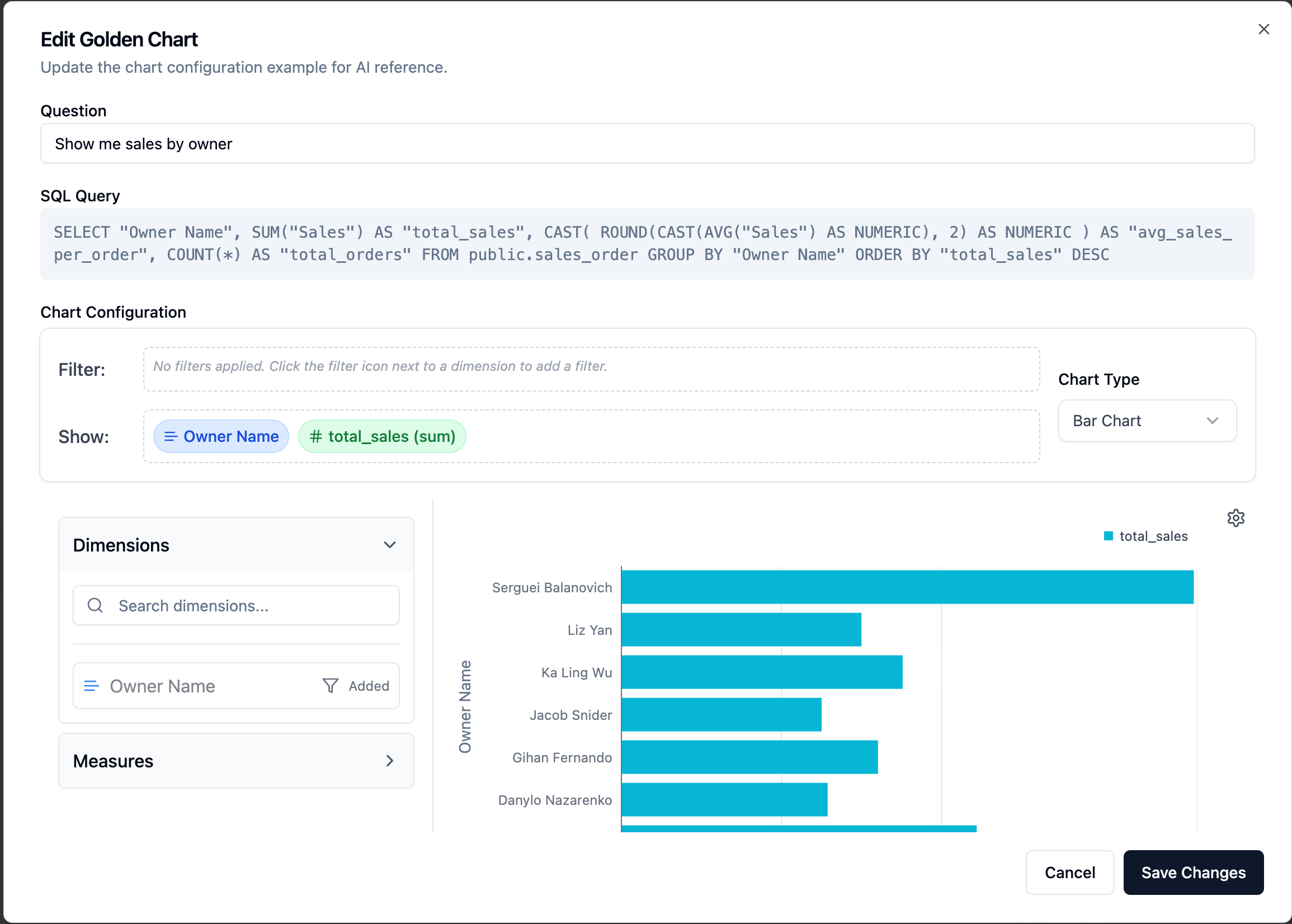Click the Serguei Balanovich bar
The width and height of the screenshot is (1292, 924).
click(906, 587)
